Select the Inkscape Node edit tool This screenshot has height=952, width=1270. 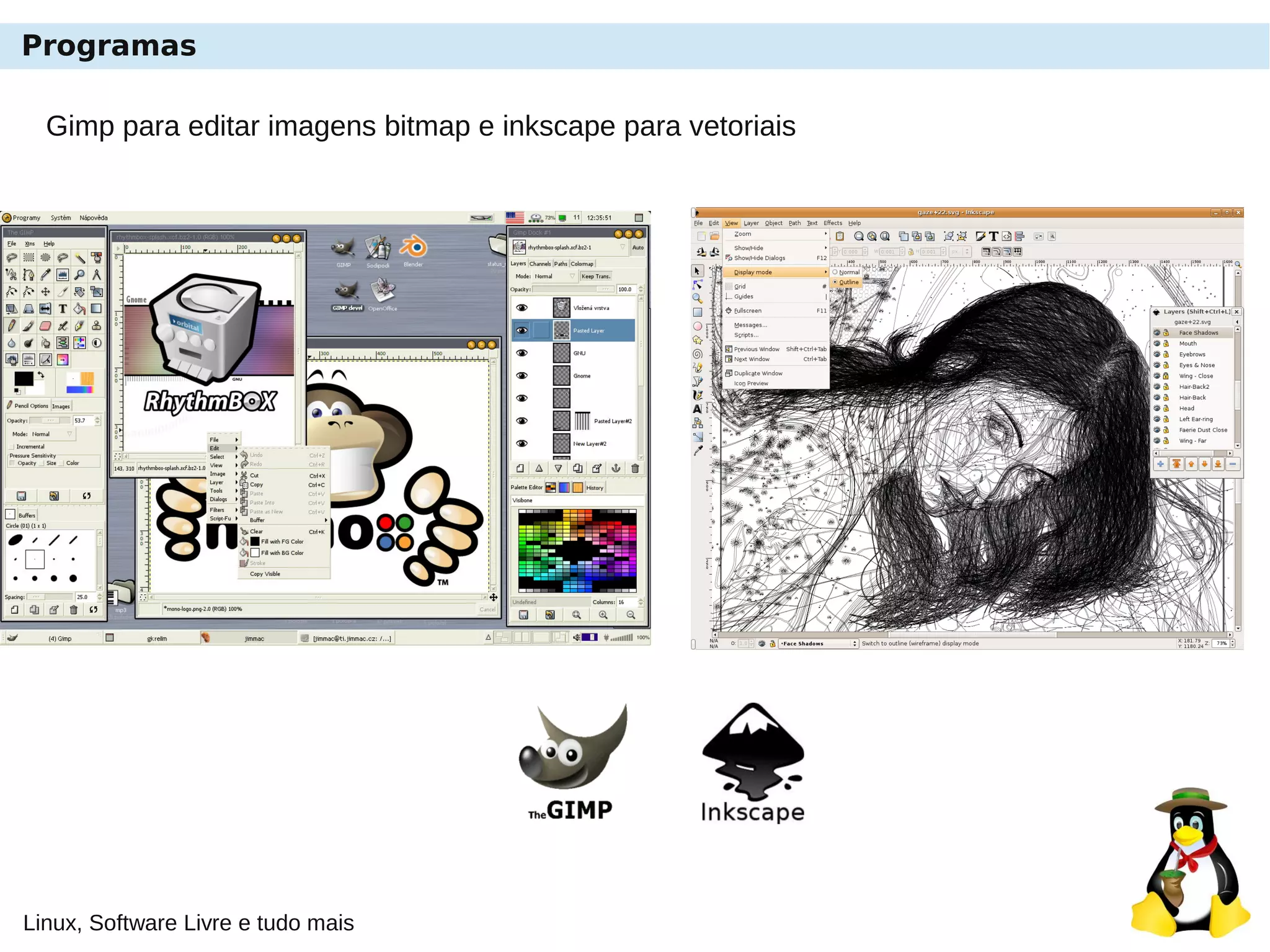coord(698,285)
